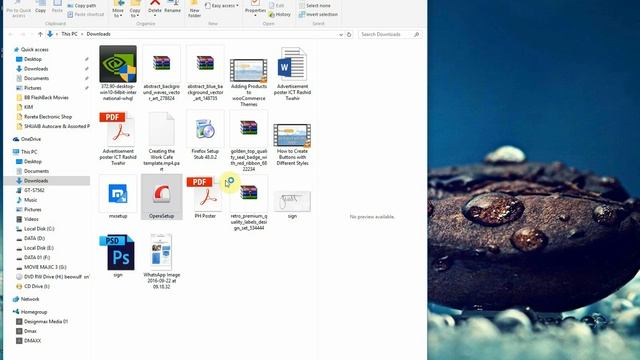Select the Advertisement poster ICT Rashid PDF file
This screenshot has height=360, width=640.
[x=118, y=139]
